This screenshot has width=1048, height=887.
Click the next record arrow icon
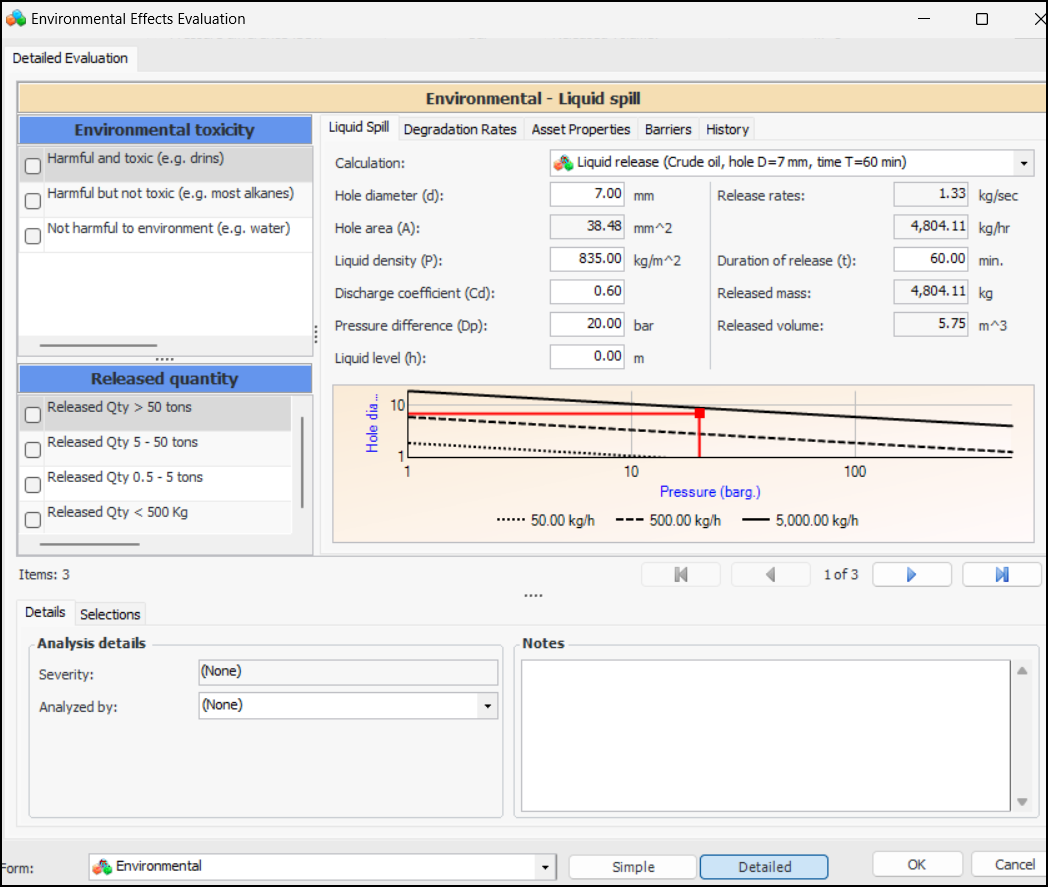point(911,574)
